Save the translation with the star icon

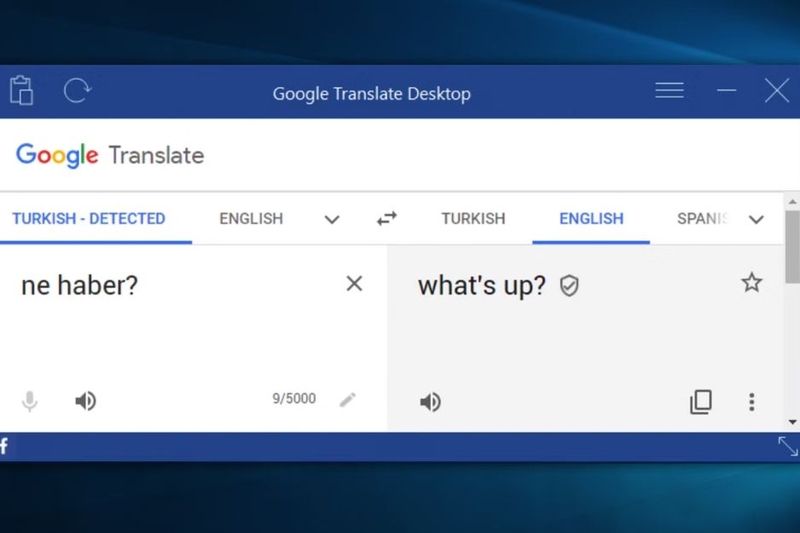[x=752, y=283]
